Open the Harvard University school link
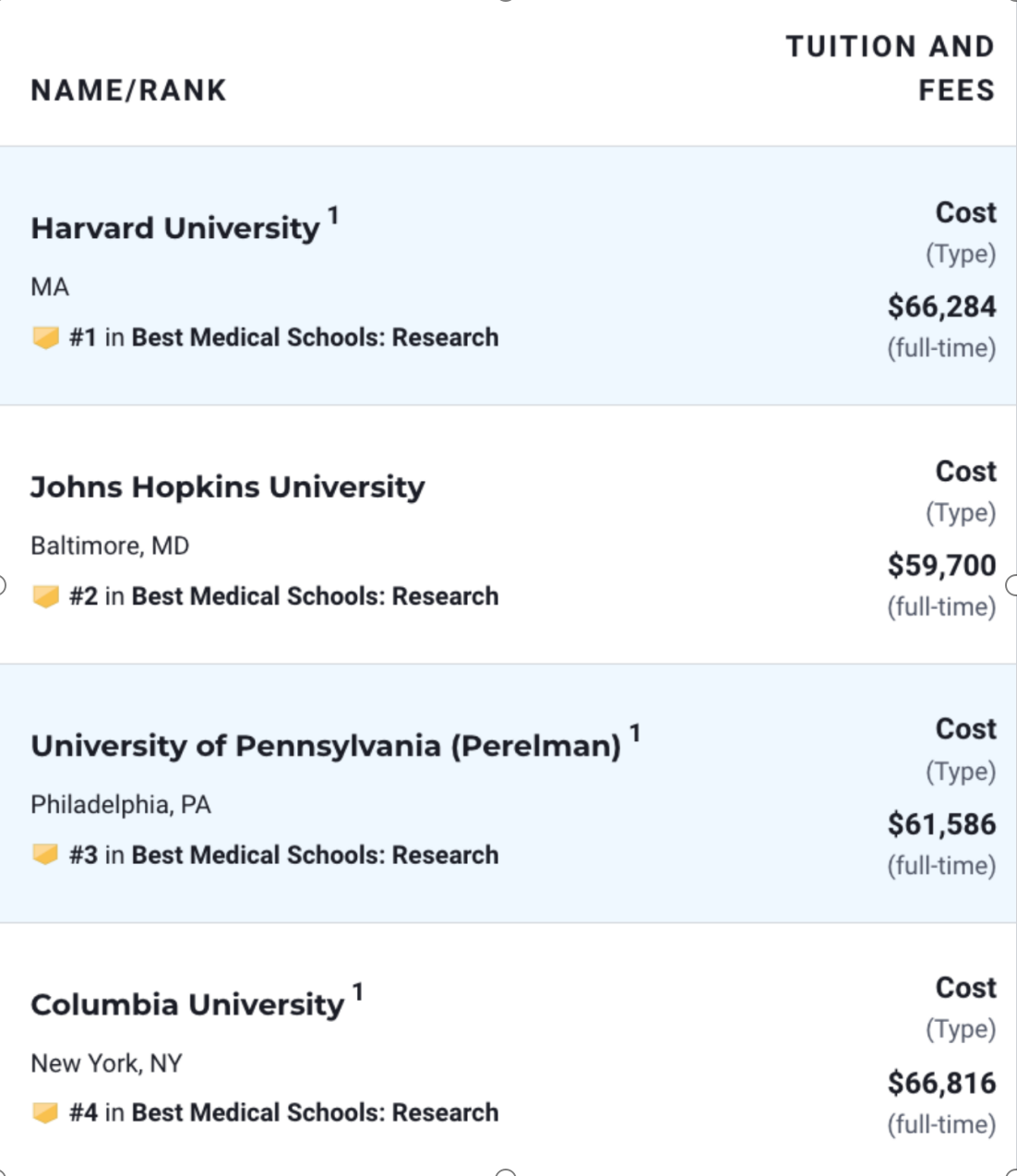The width and height of the screenshot is (1017, 1176). point(175,228)
